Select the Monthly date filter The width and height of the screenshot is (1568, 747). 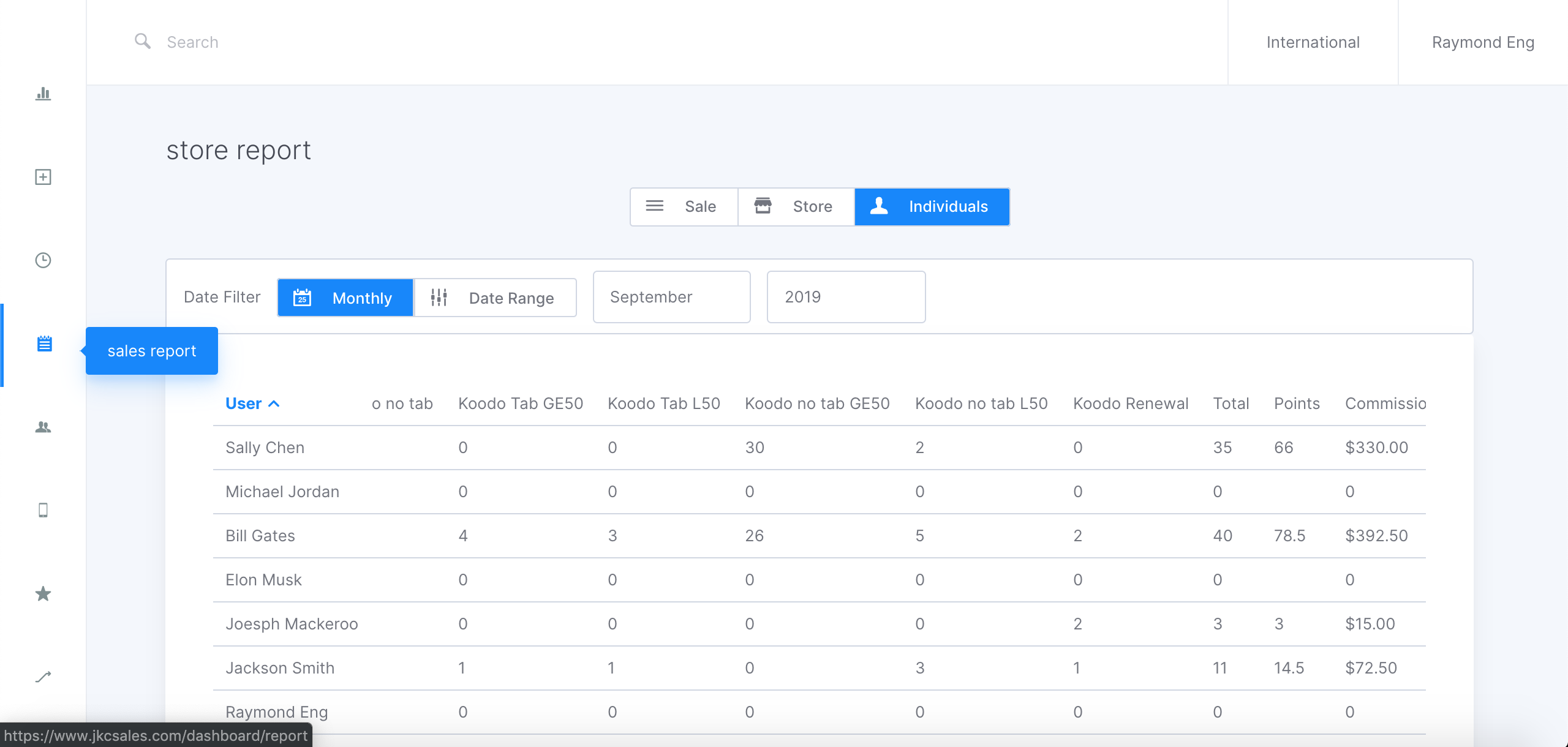(x=345, y=298)
